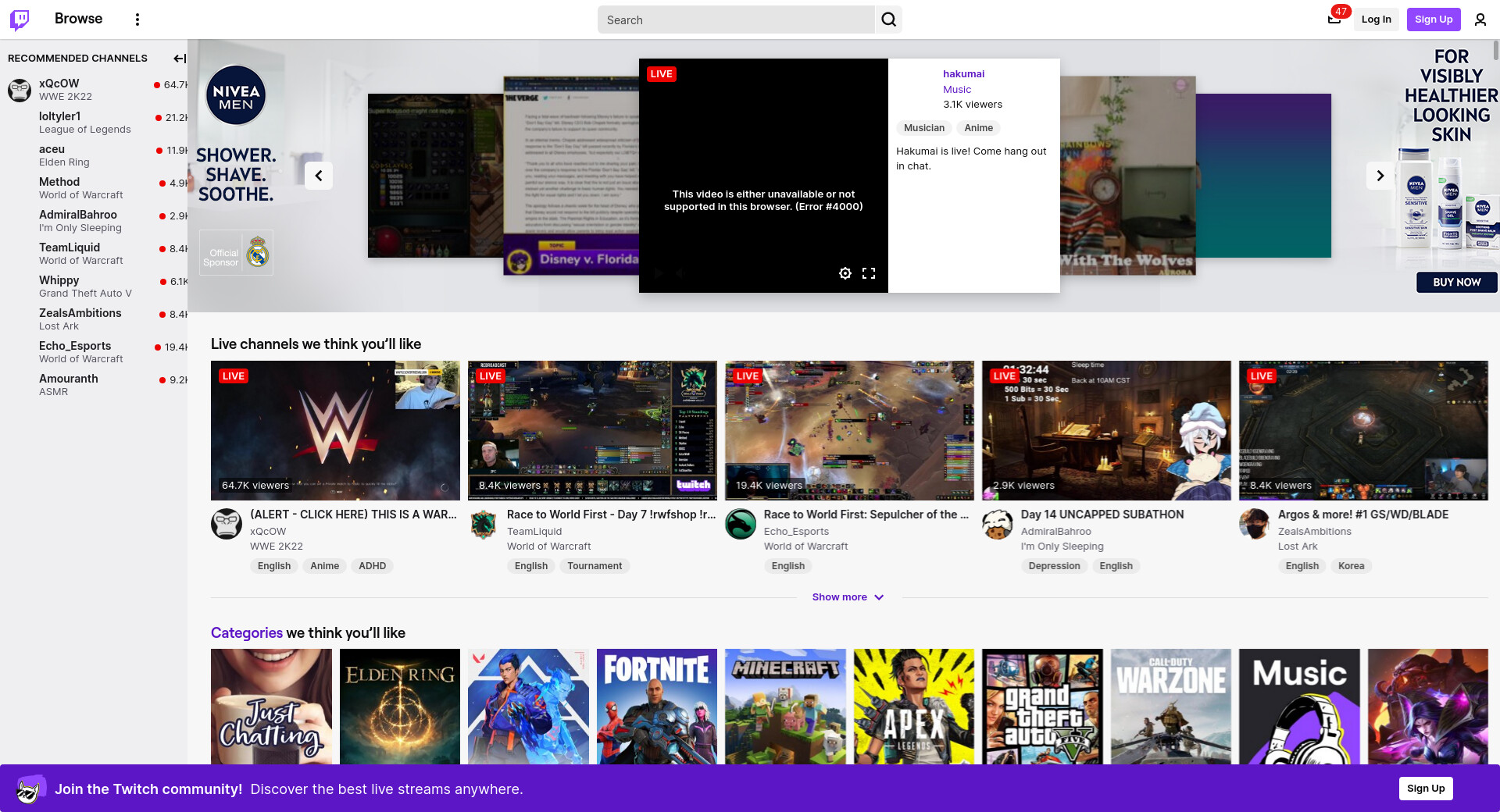Viewport: 1500px width, 812px height.
Task: Select the Musician tag on hakumai
Action: (x=923, y=128)
